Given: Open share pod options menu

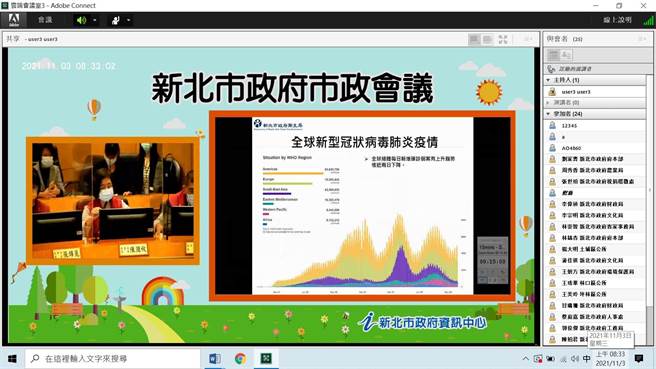Looking at the screenshot, I should [528, 39].
